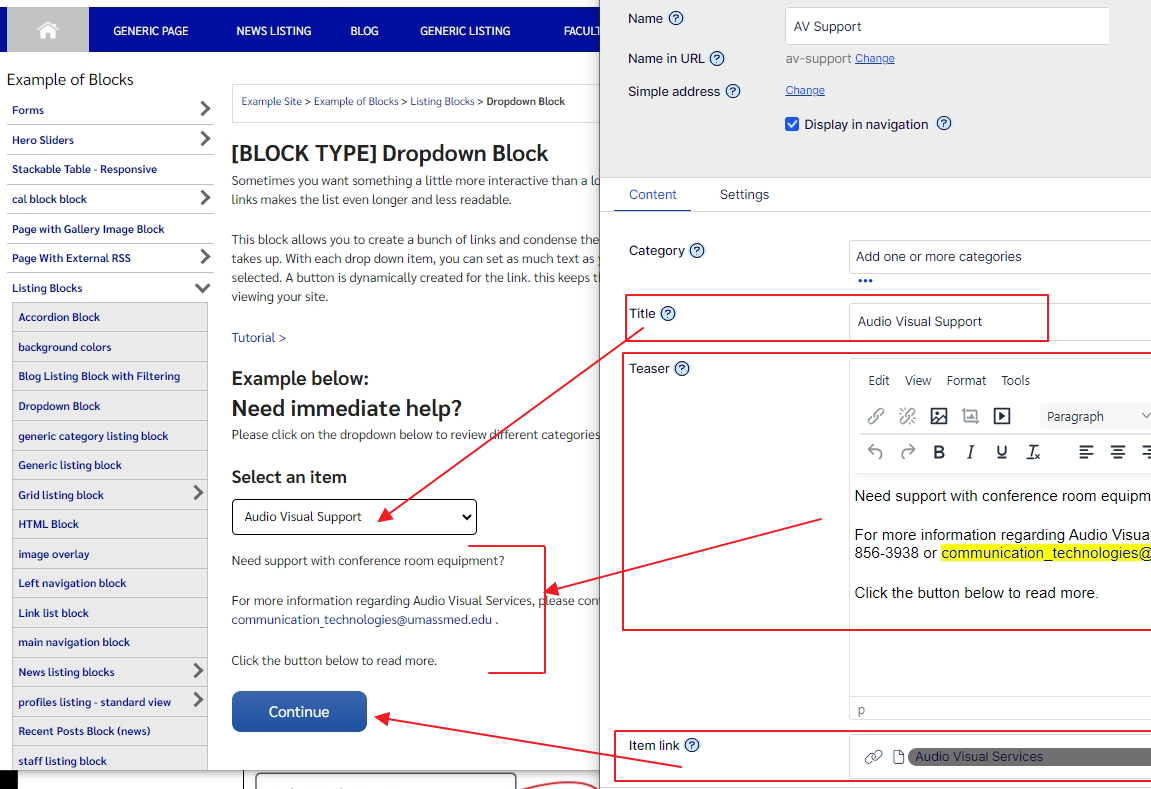1151x789 pixels.
Task: Click the home icon in navigation bar
Action: (47, 30)
